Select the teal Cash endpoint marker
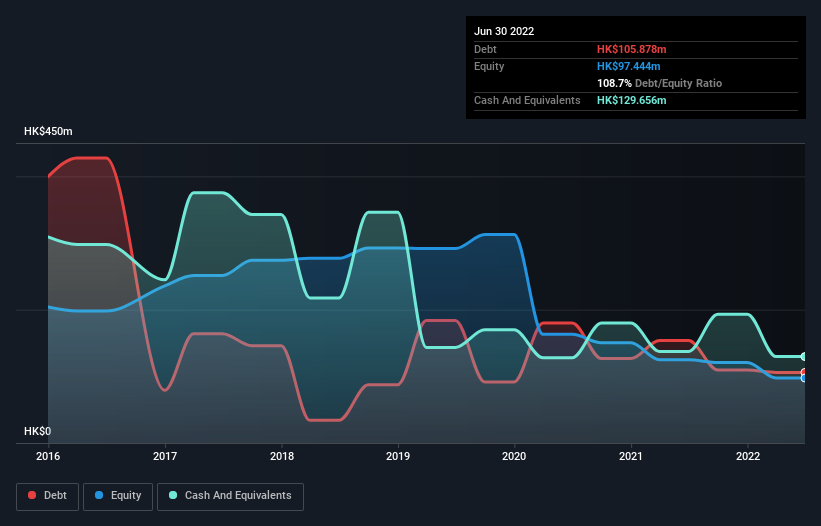This screenshot has height=526, width=821. (x=804, y=356)
